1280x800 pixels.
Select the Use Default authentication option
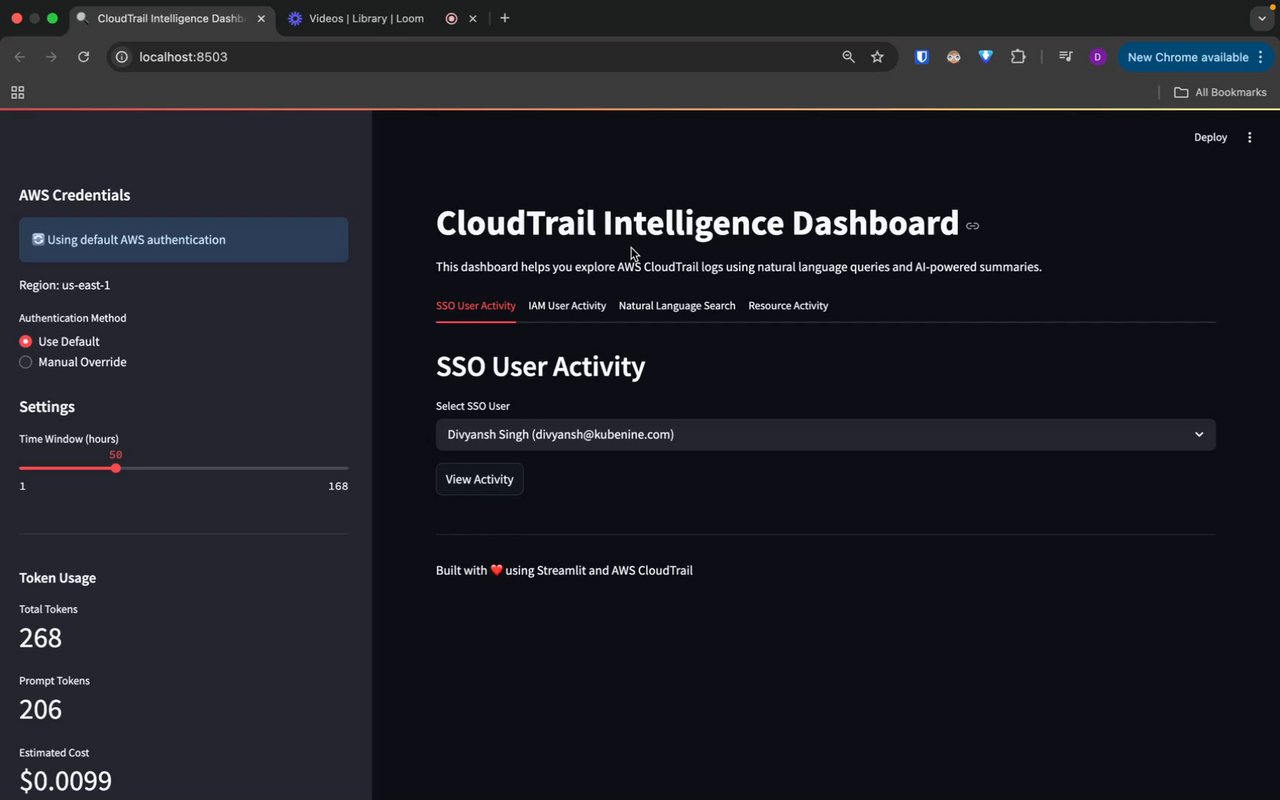coord(26,342)
